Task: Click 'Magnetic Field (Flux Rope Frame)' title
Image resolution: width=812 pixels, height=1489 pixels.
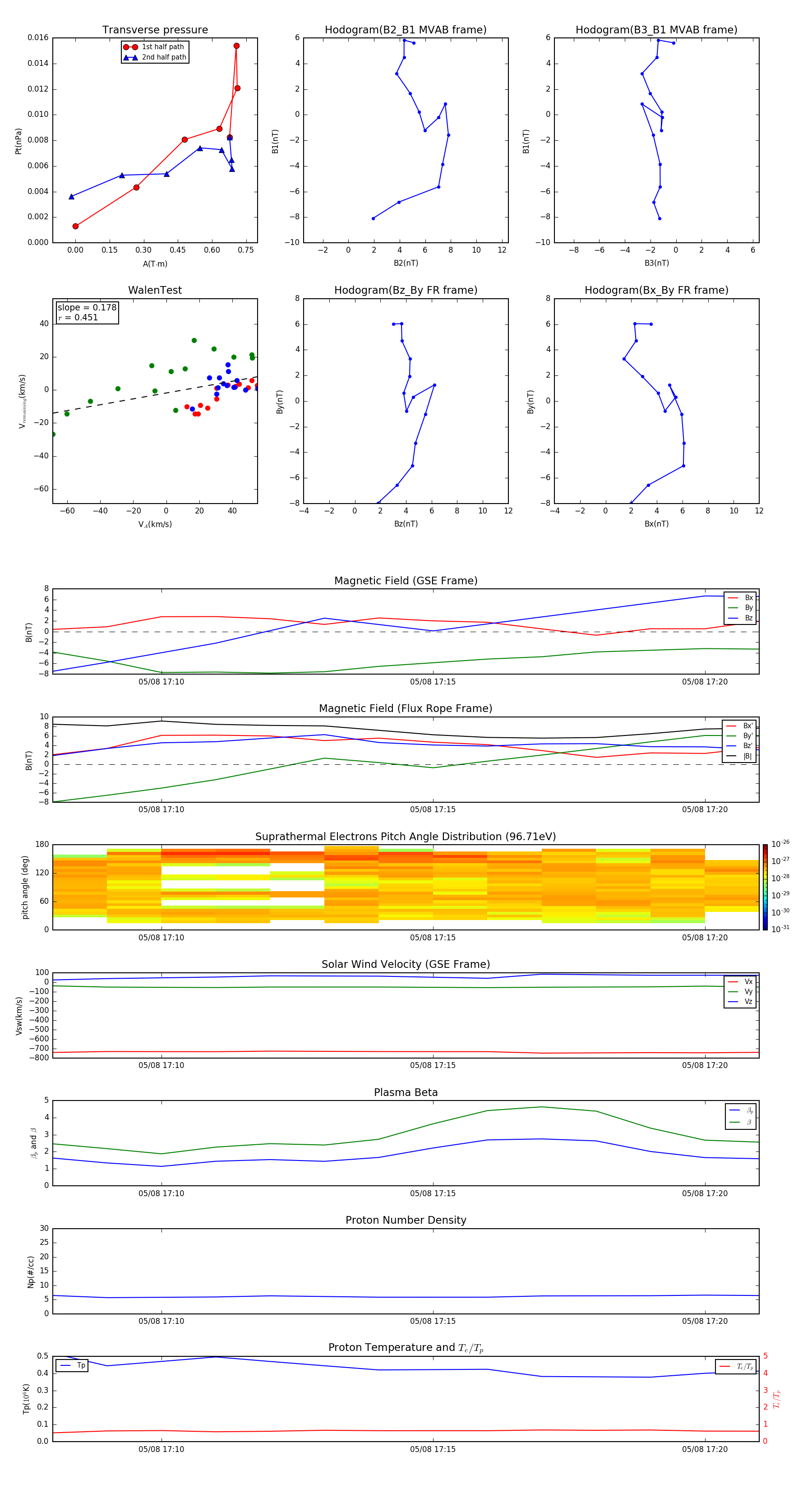Action: pos(406,709)
